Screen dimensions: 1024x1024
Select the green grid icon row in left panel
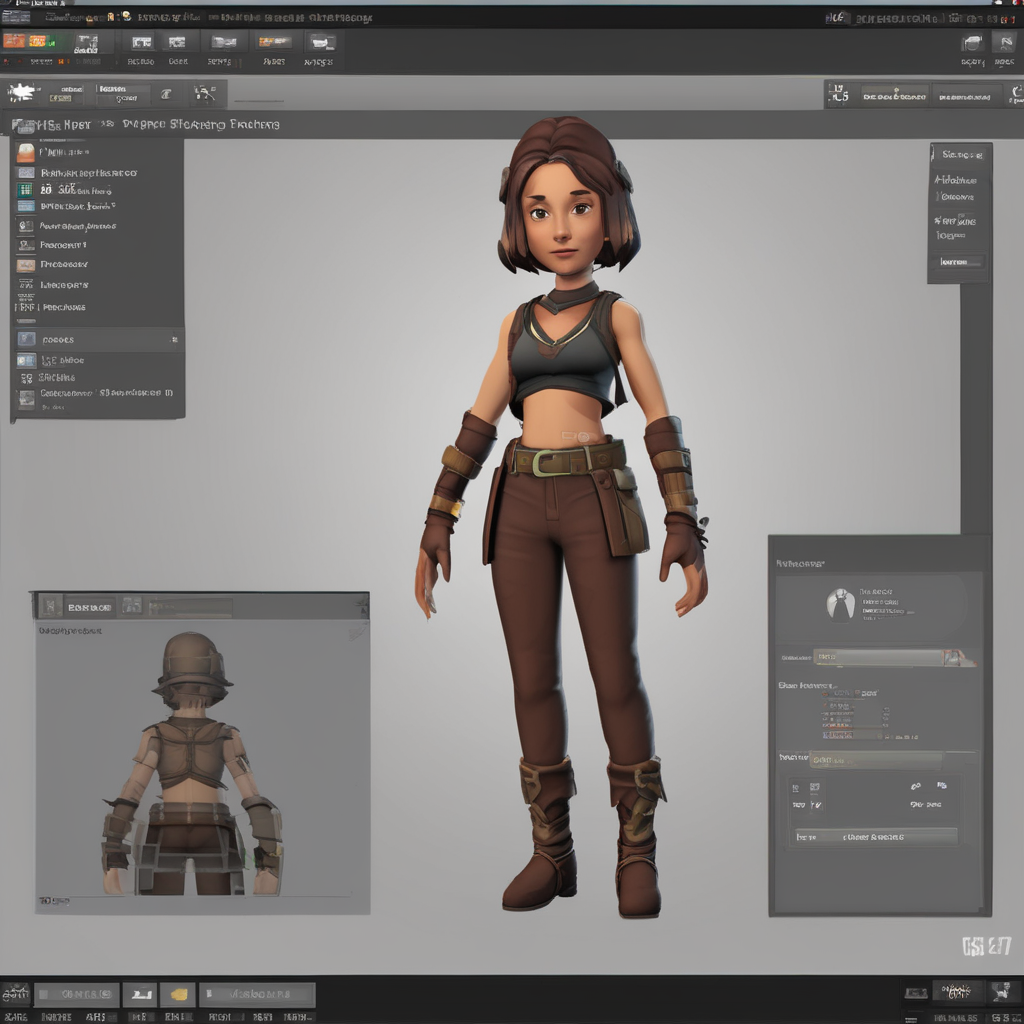pyautogui.click(x=98, y=190)
